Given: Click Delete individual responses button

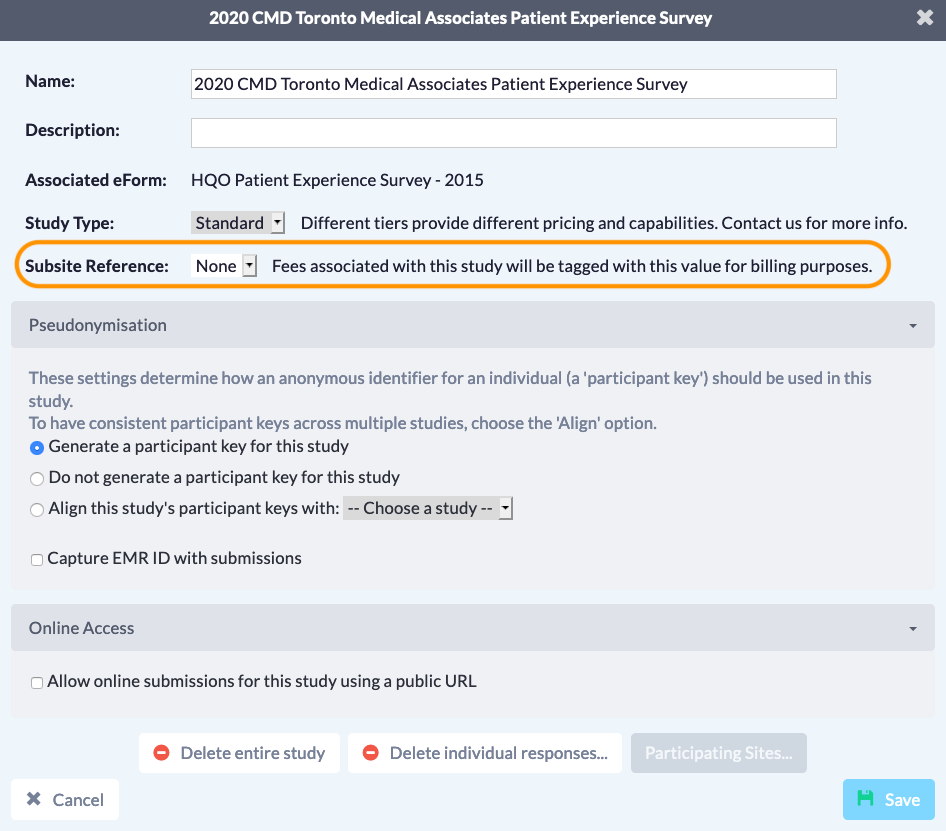Looking at the screenshot, I should coord(484,753).
